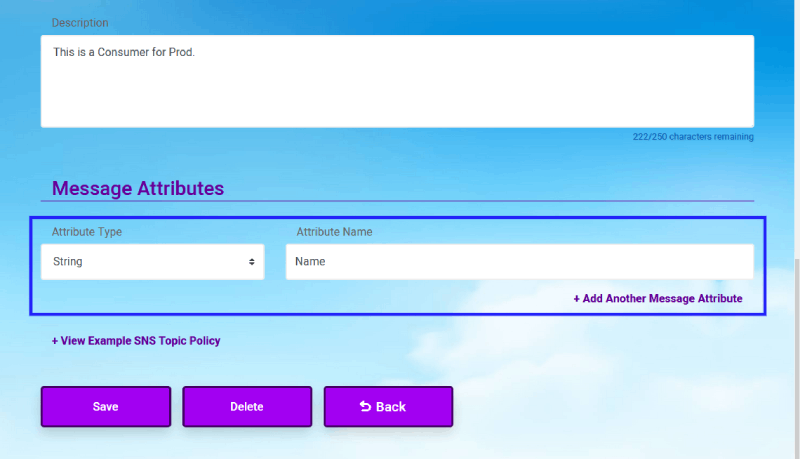Image resolution: width=800 pixels, height=459 pixels.
Task: Delete this consumer
Action: [247, 406]
